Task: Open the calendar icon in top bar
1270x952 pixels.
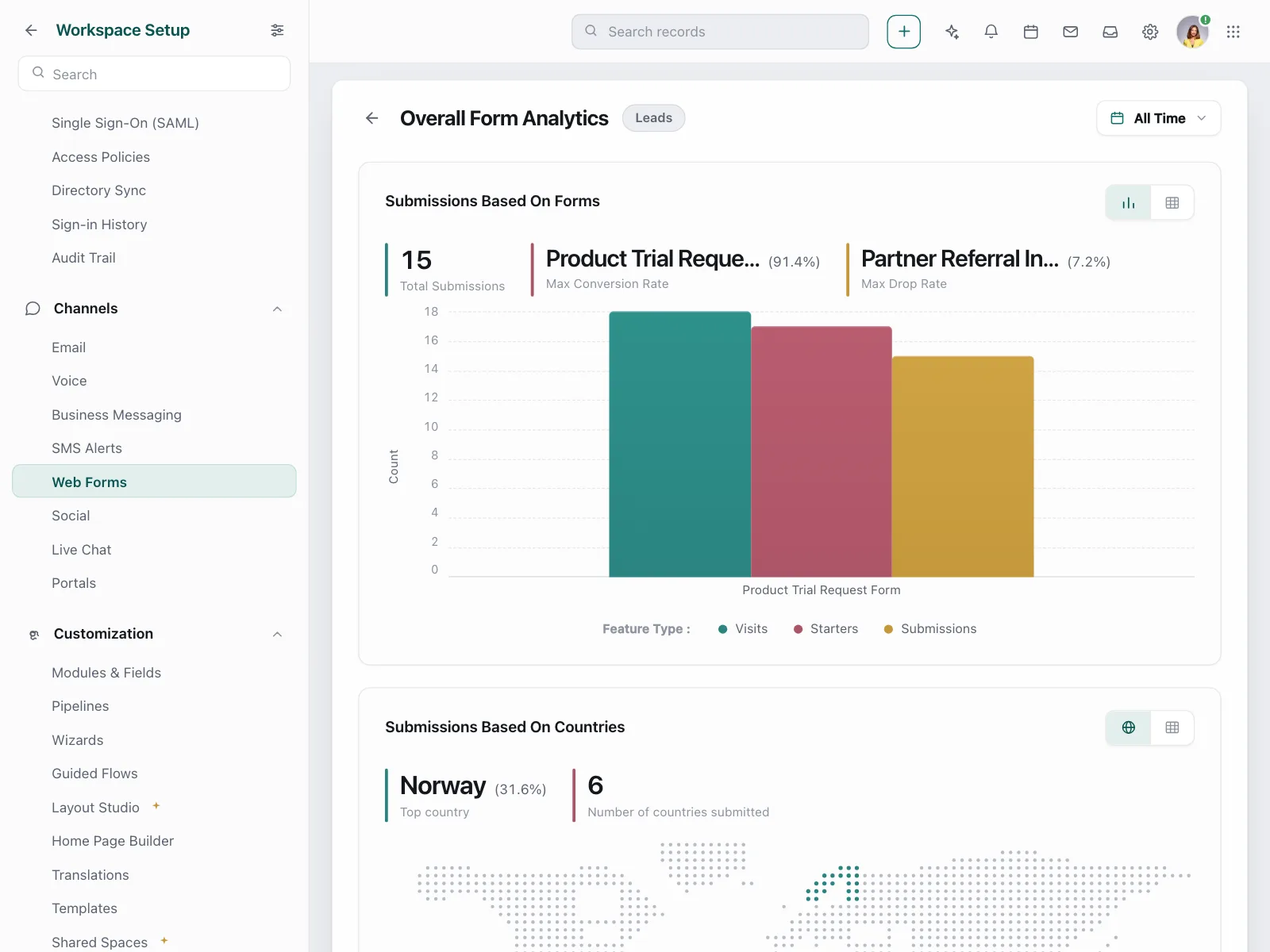Action: pos(1031,32)
